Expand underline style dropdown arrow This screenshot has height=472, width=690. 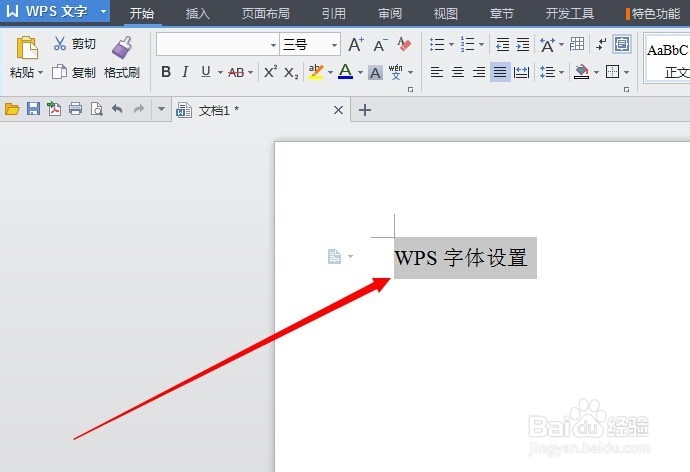[220, 72]
